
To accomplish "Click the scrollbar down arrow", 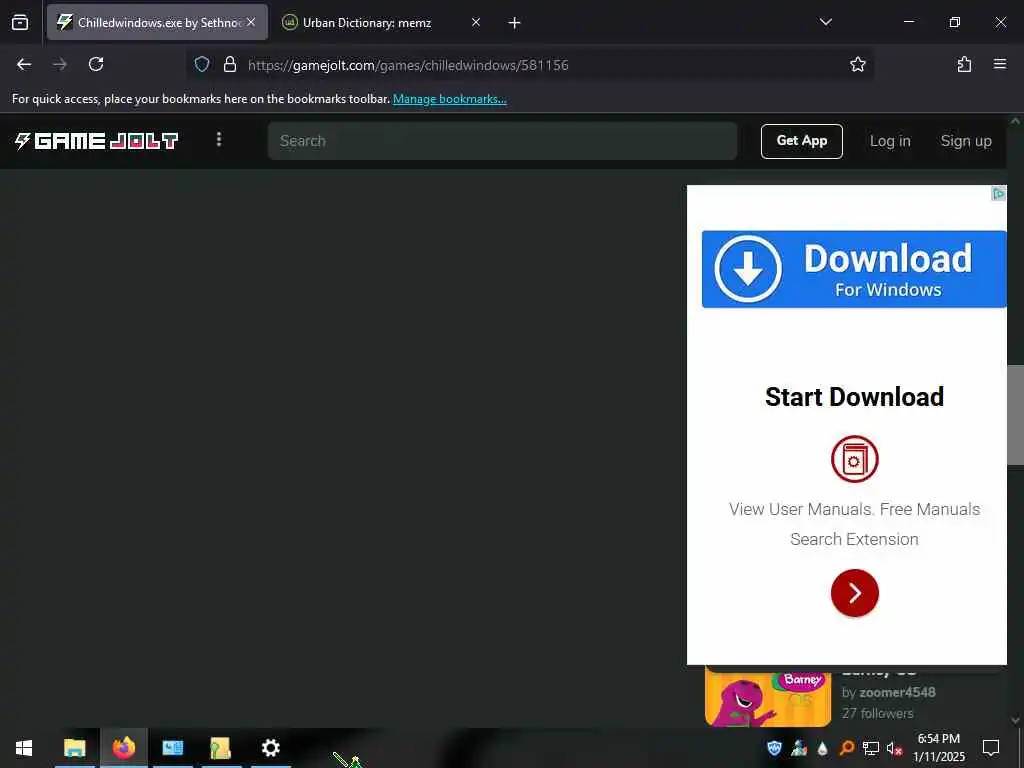I will [1016, 720].
